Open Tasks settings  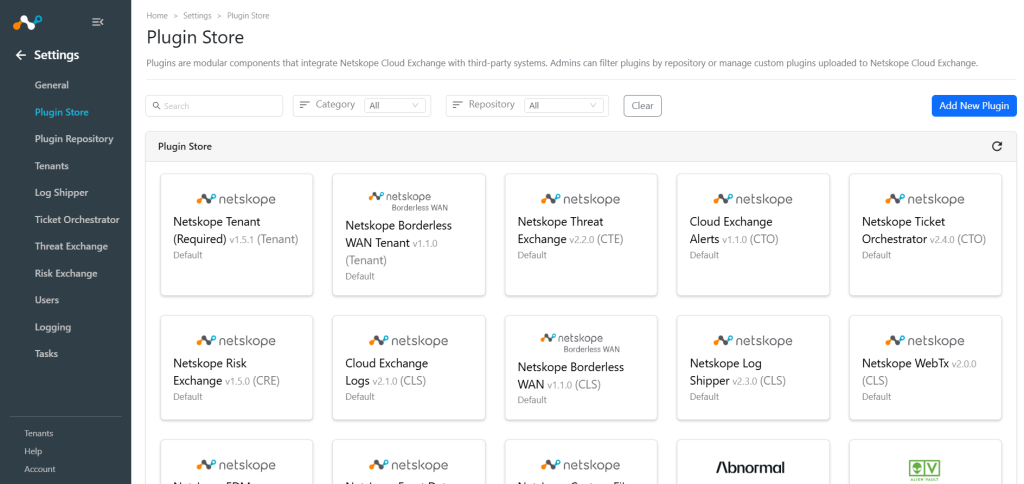(46, 353)
